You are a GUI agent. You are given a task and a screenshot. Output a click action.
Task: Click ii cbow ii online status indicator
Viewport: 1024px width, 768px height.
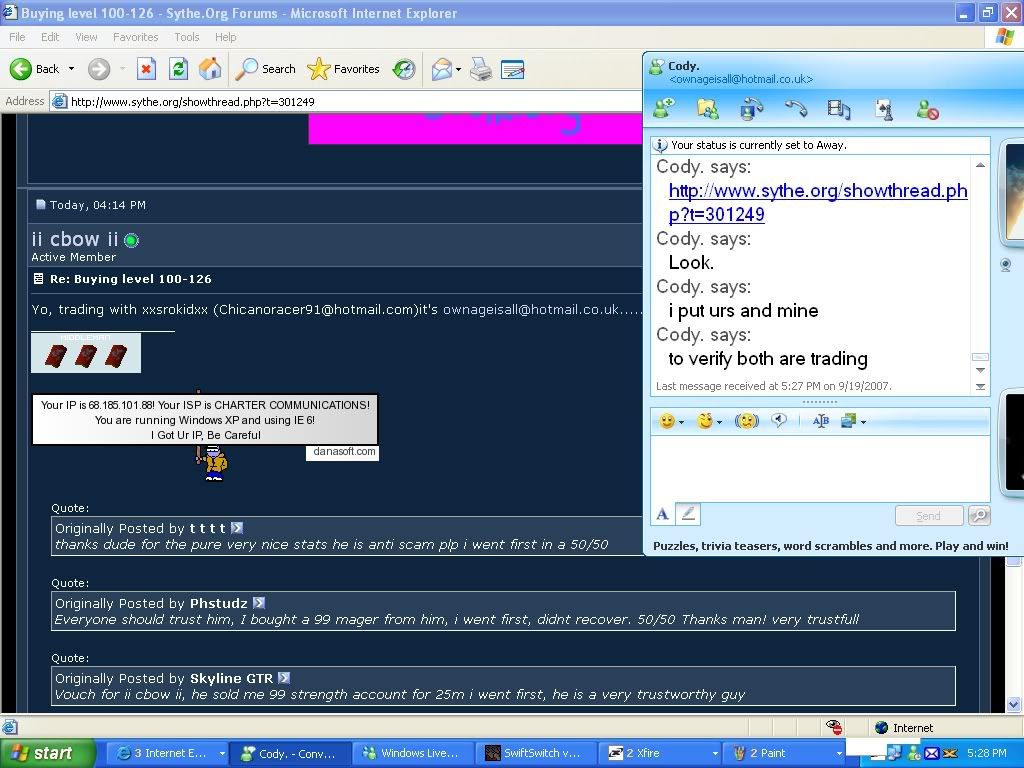[x=131, y=240]
